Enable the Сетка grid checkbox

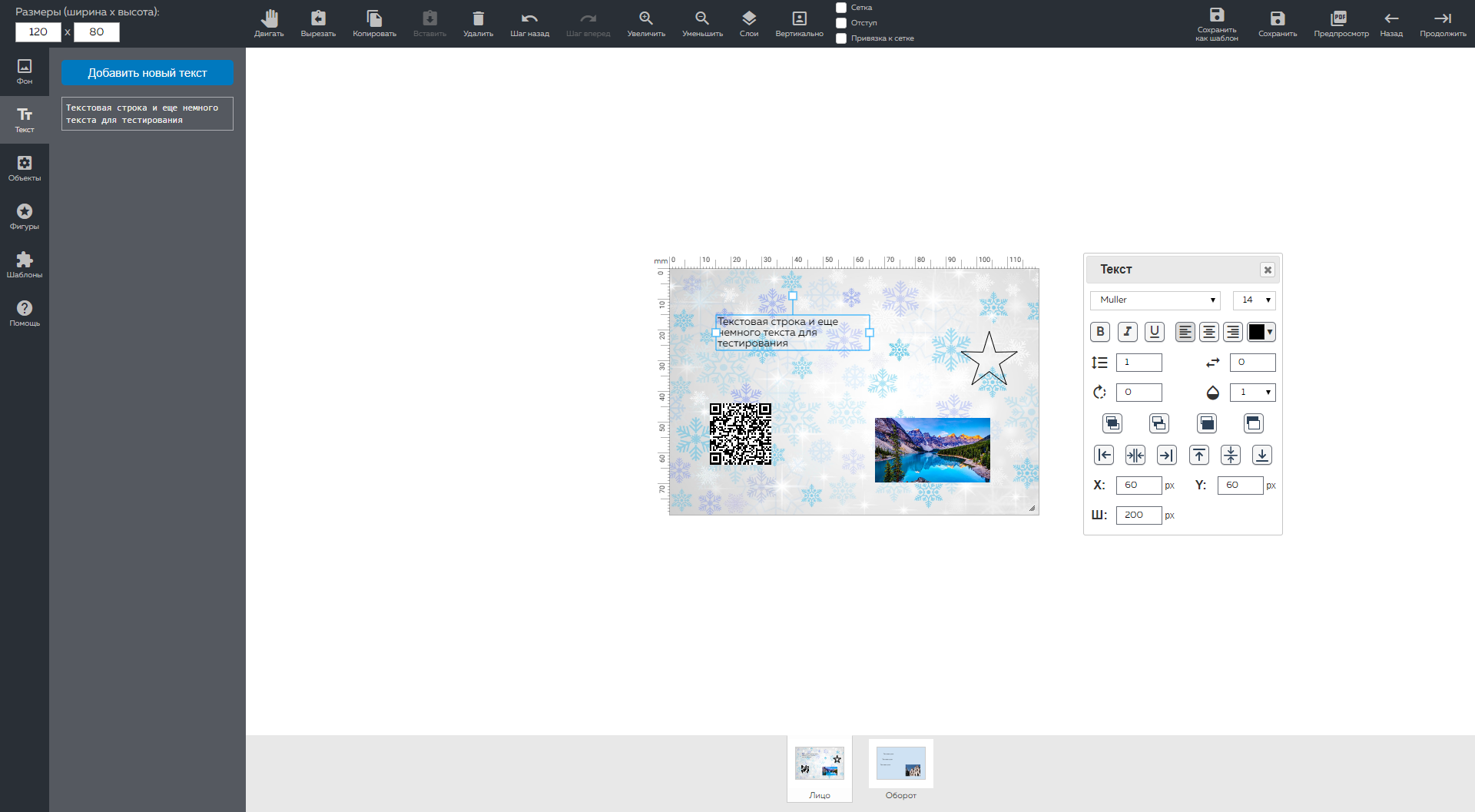coord(841,8)
